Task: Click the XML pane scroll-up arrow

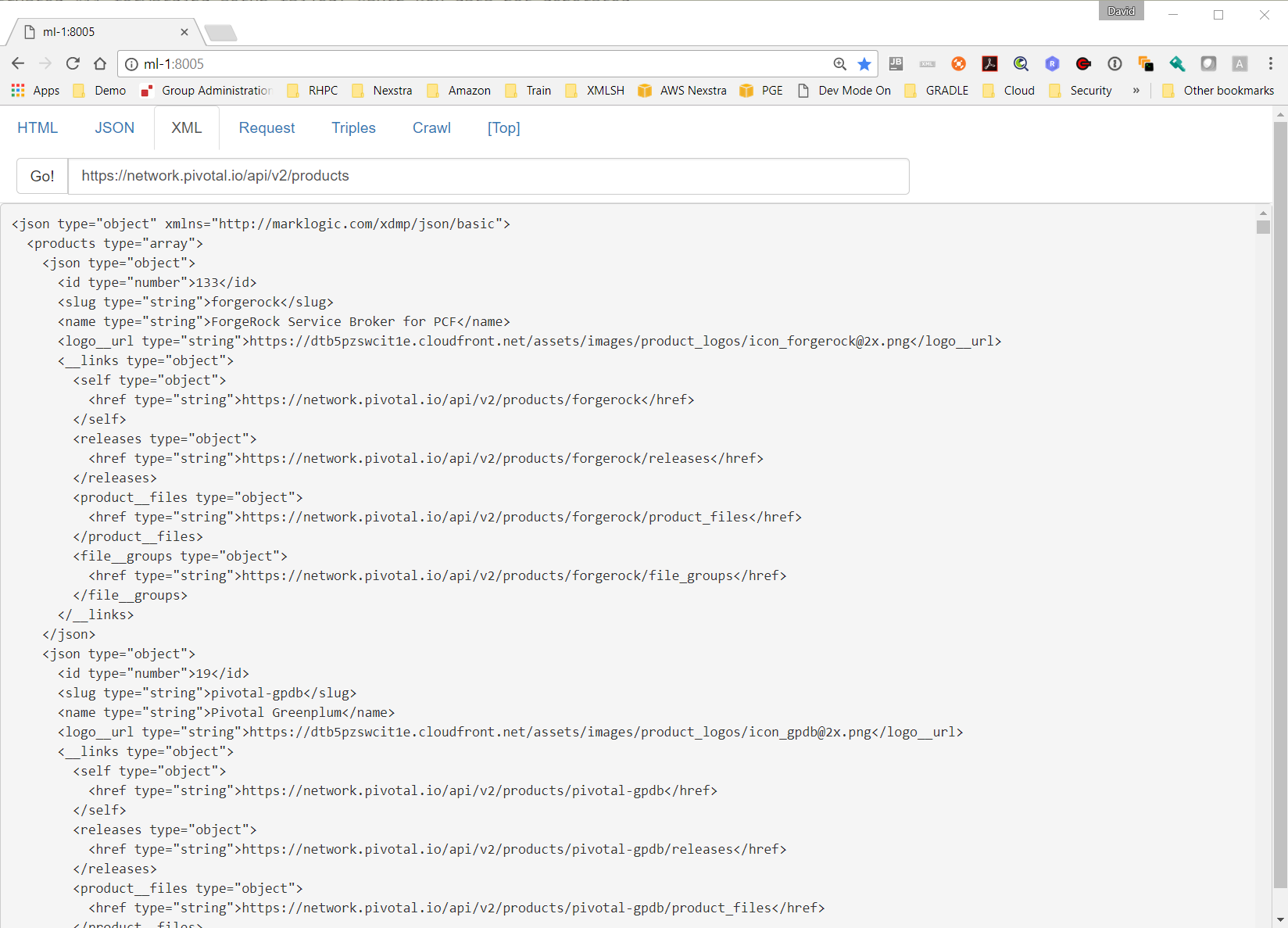Action: tap(1263, 213)
